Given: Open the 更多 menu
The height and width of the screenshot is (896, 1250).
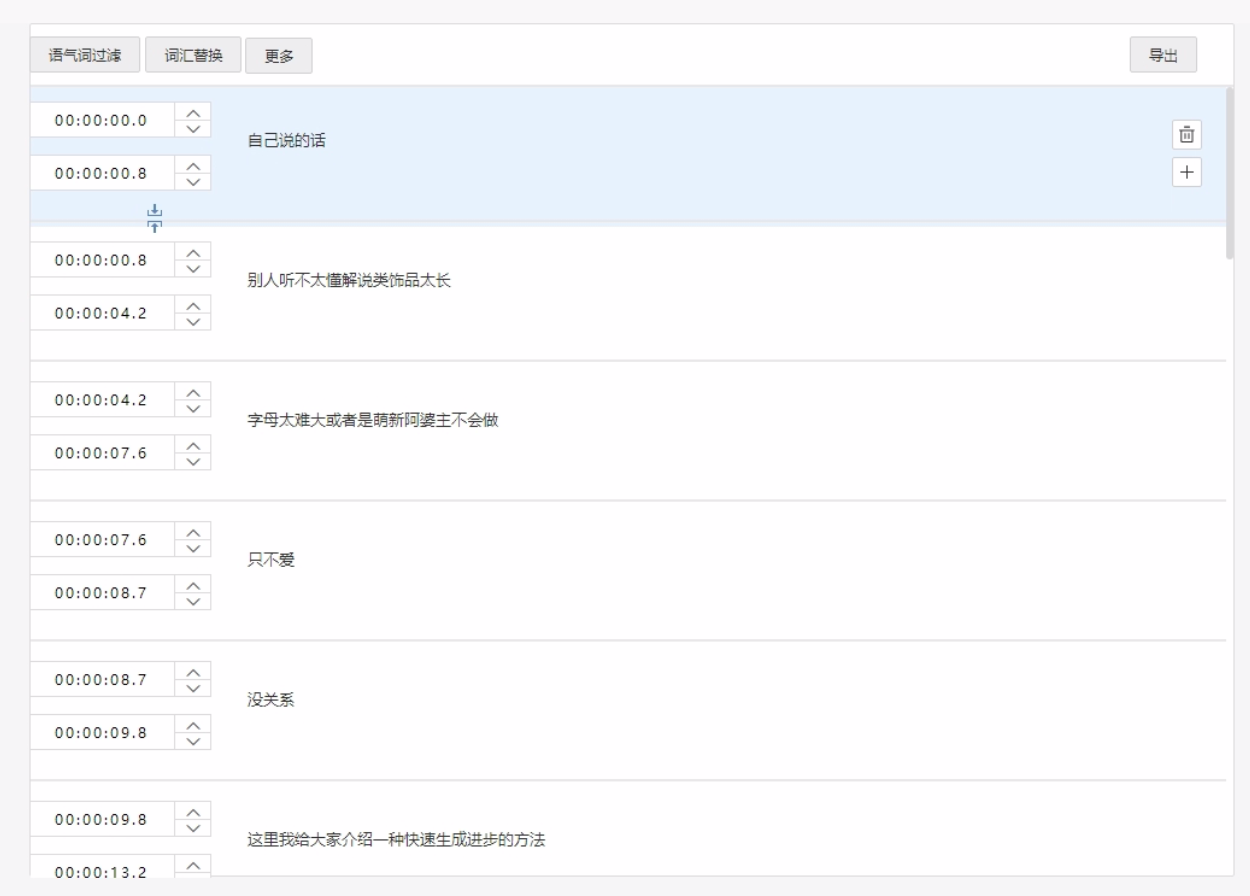Looking at the screenshot, I should coord(279,56).
